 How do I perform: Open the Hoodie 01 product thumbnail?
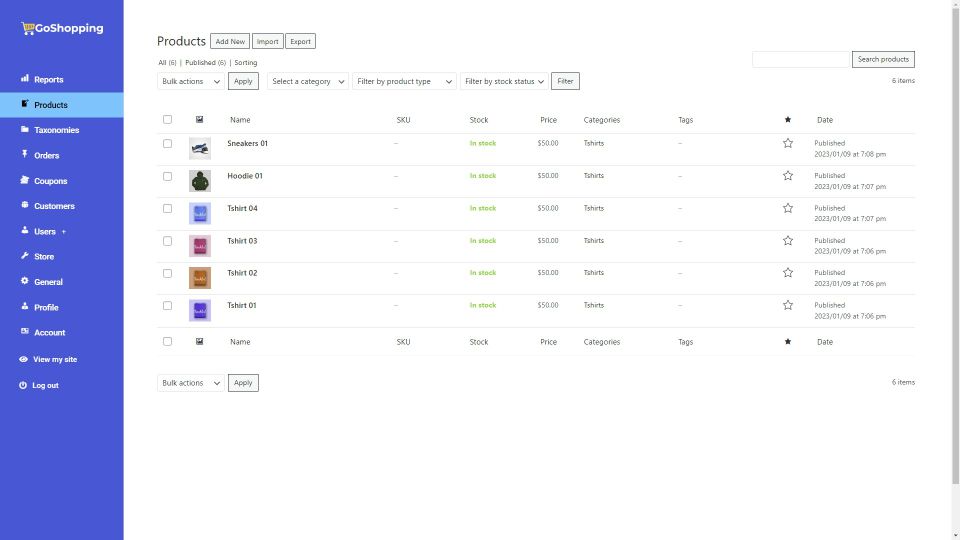pyautogui.click(x=200, y=181)
